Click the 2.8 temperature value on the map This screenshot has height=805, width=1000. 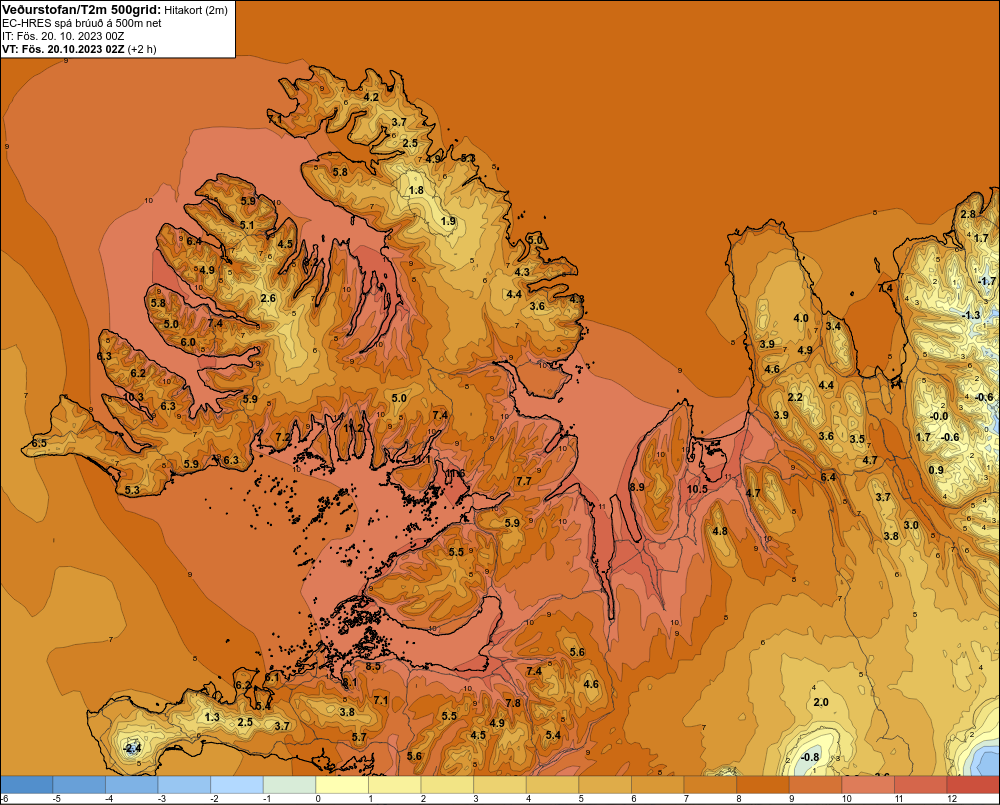[968, 214]
